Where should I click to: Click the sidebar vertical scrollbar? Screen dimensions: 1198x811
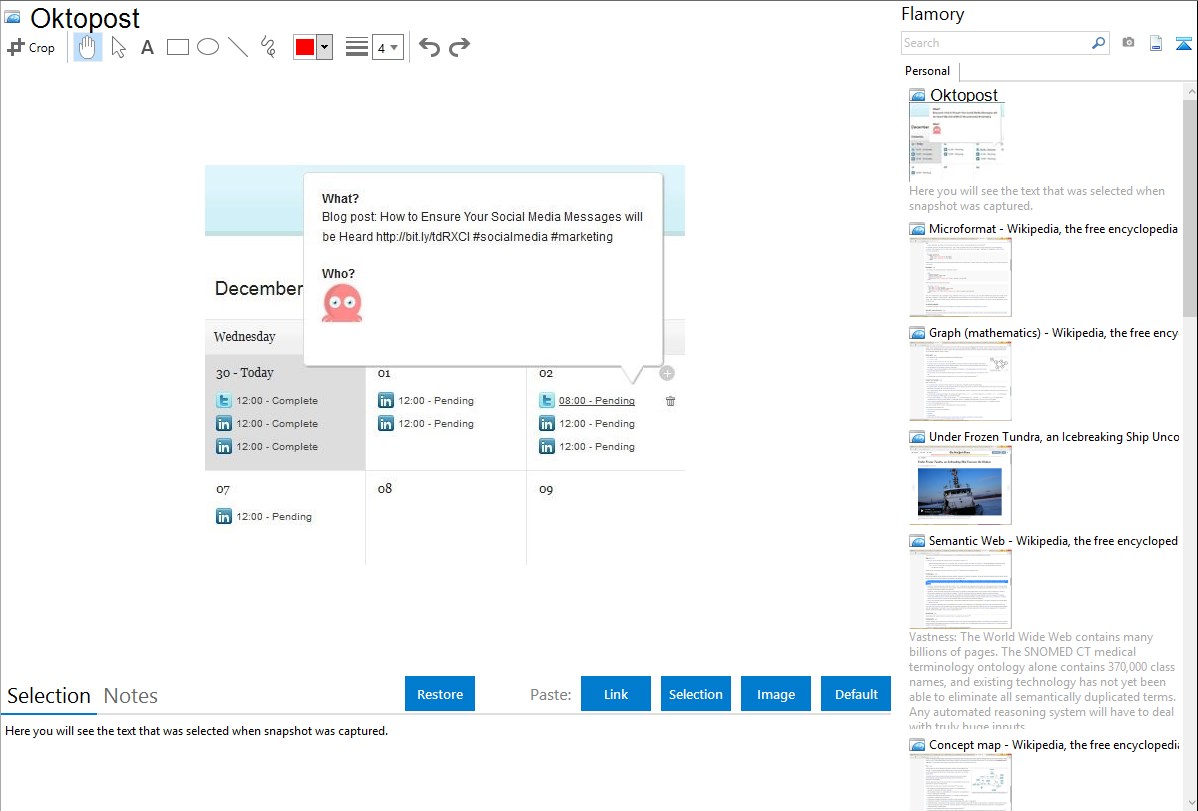[1190, 206]
